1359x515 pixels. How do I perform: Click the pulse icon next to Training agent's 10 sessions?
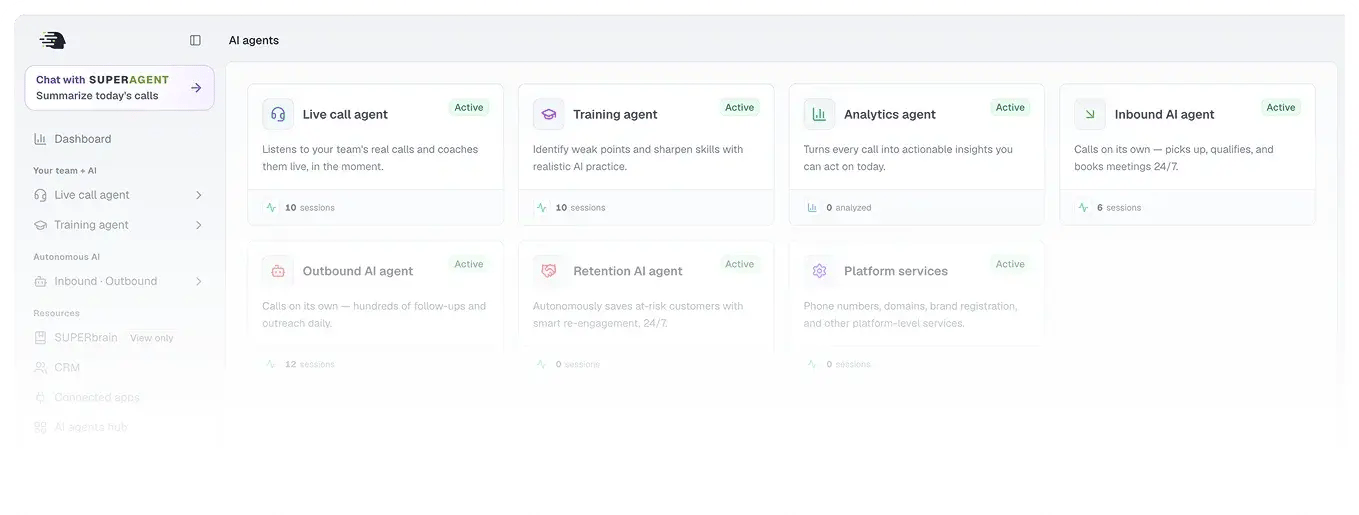point(541,208)
